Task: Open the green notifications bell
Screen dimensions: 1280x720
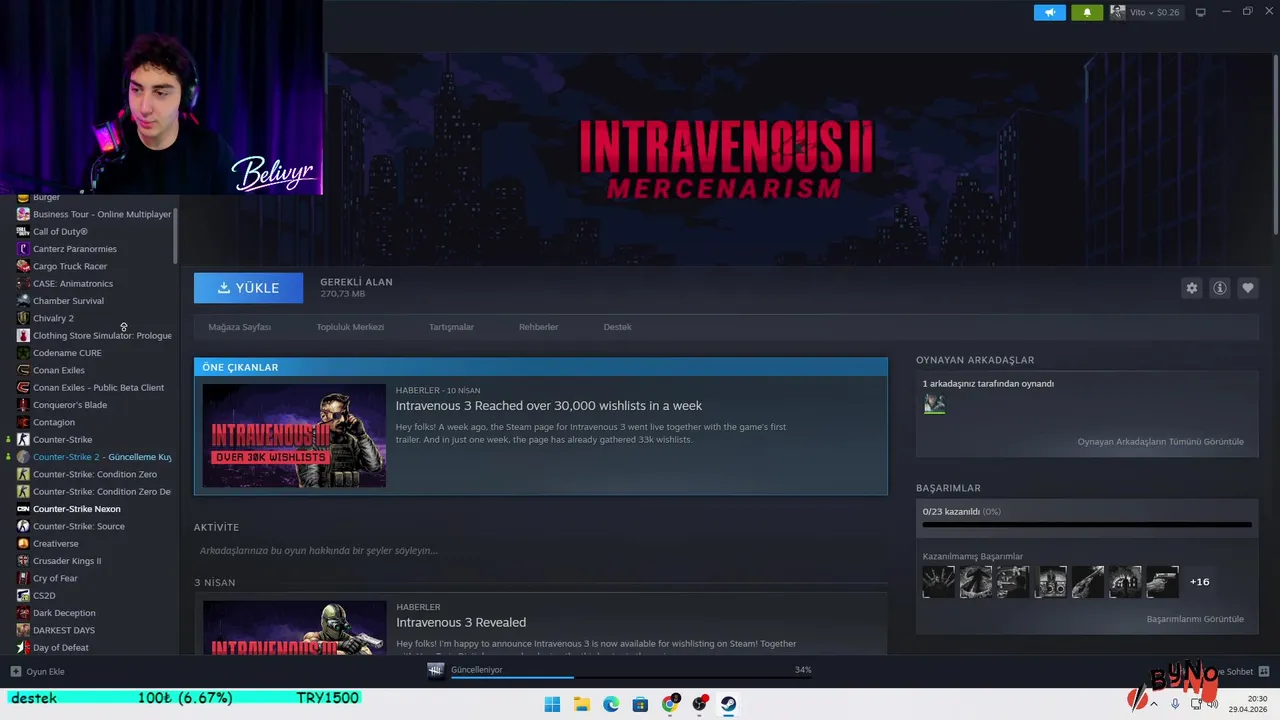Action: pos(1087,12)
